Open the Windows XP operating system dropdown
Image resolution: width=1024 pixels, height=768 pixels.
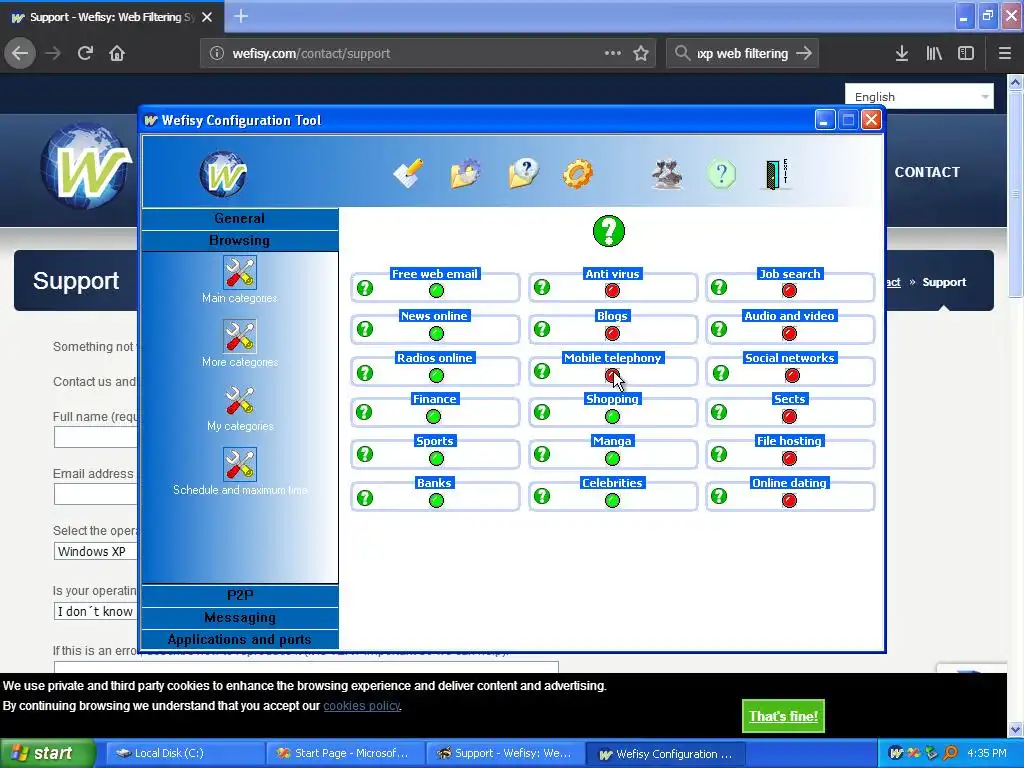(96, 551)
